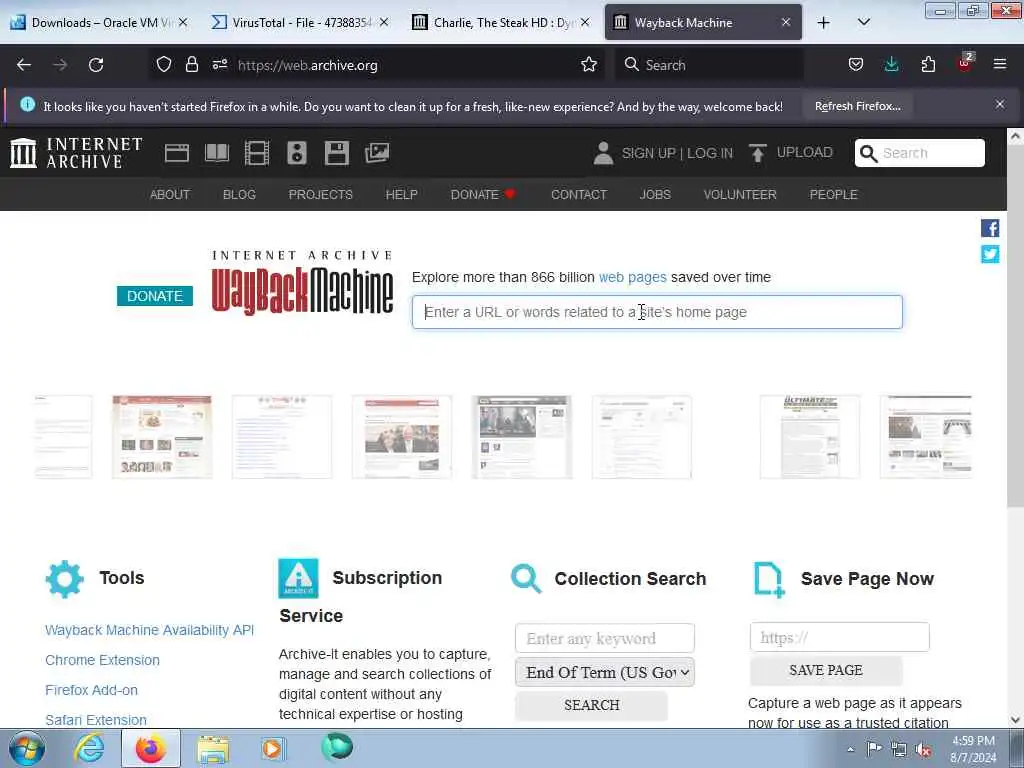Image resolution: width=1024 pixels, height=768 pixels.
Task: Open the Firefox Extensions puzzle icon
Action: pos(928,65)
